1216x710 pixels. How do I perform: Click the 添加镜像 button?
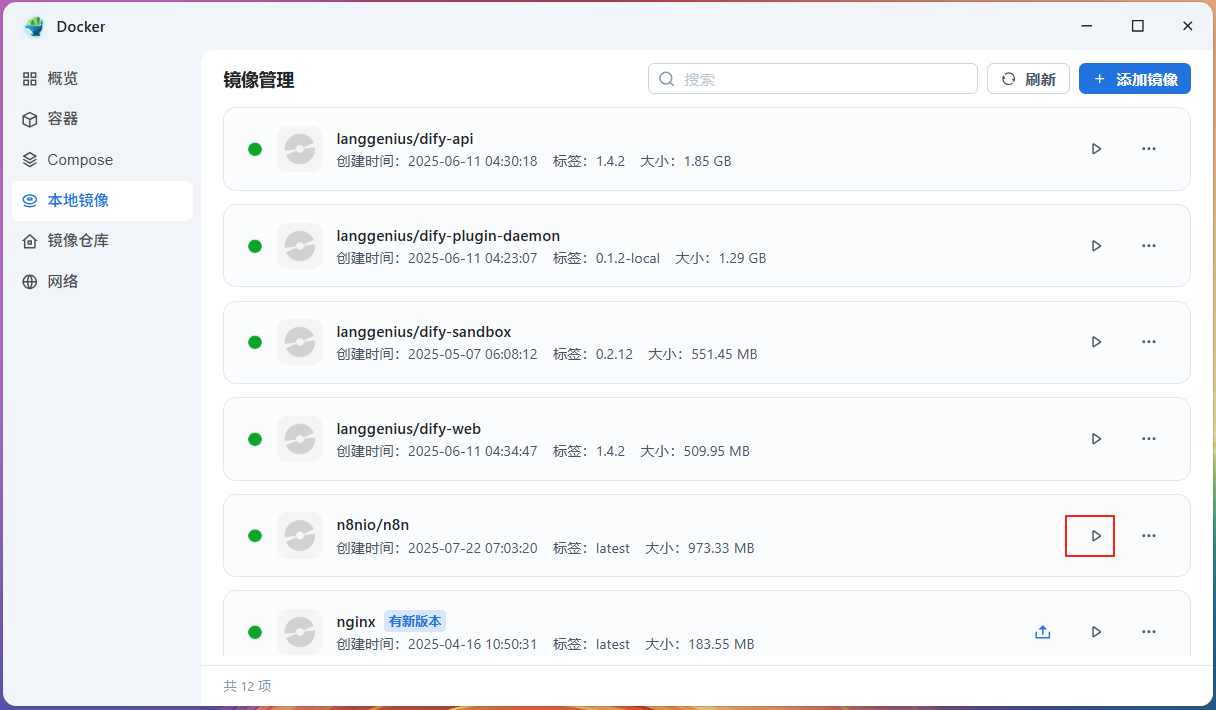tap(1134, 79)
